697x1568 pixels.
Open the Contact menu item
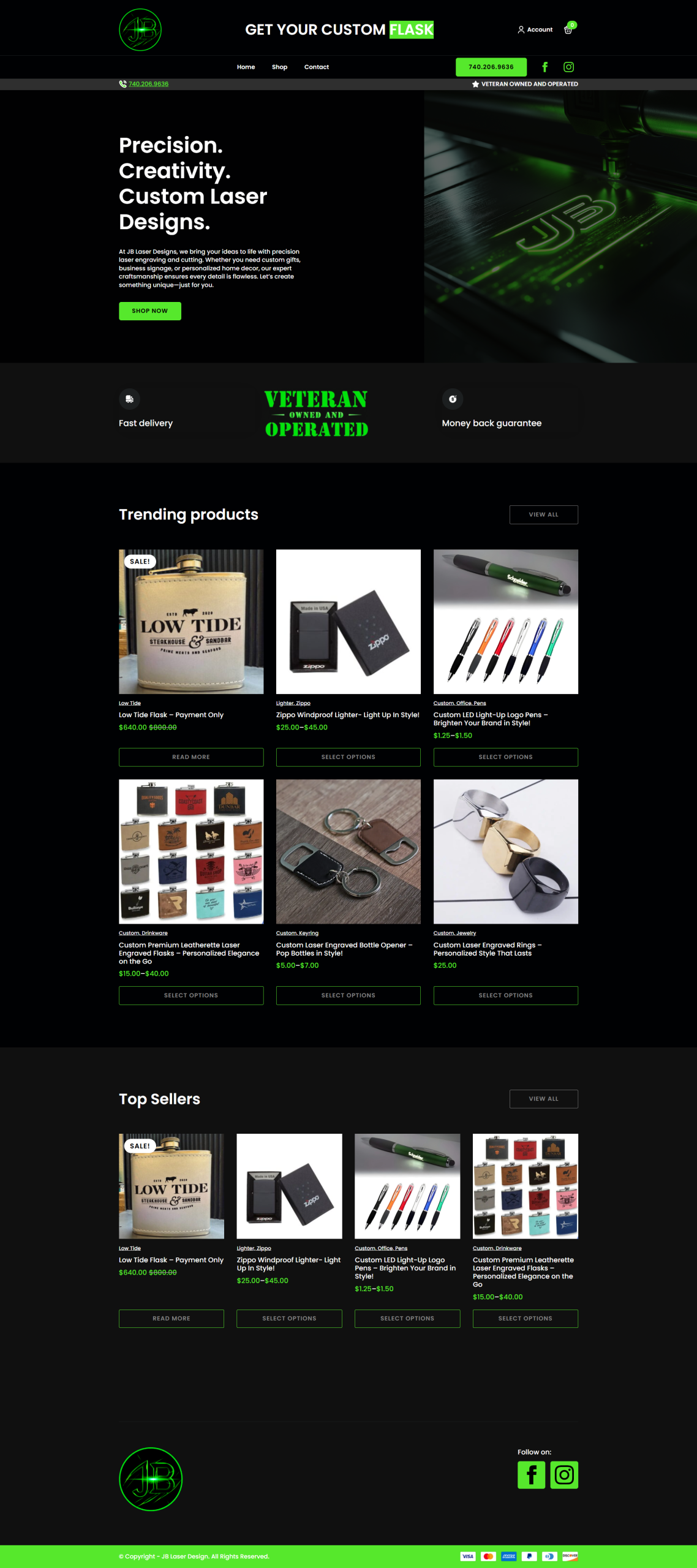tap(317, 67)
